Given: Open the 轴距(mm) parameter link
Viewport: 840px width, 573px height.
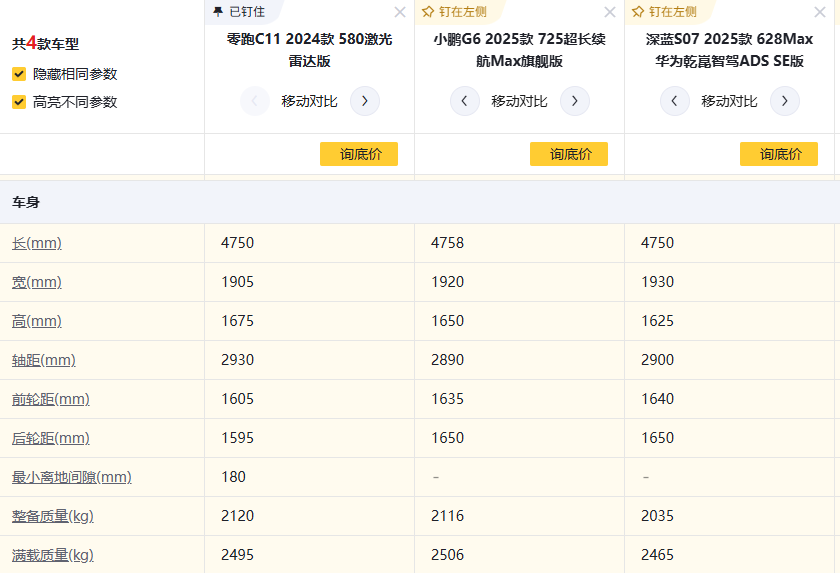Looking at the screenshot, I should point(43,360).
